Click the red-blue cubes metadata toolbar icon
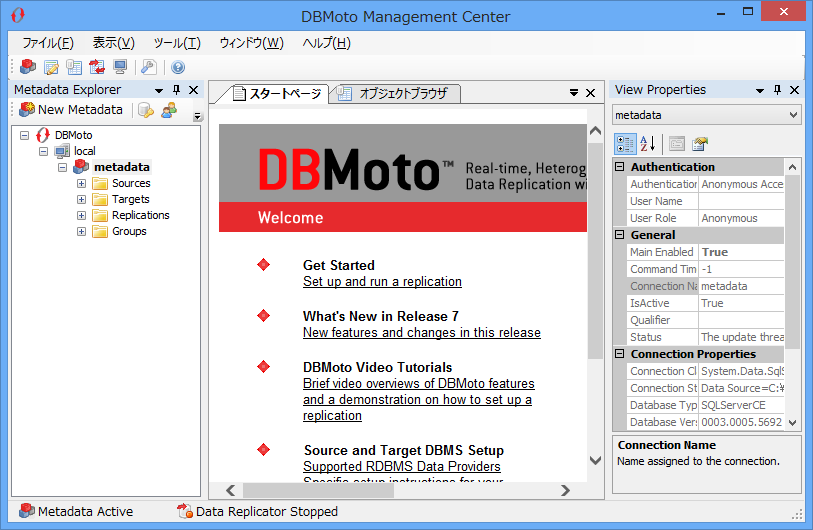 pyautogui.click(x=28, y=67)
